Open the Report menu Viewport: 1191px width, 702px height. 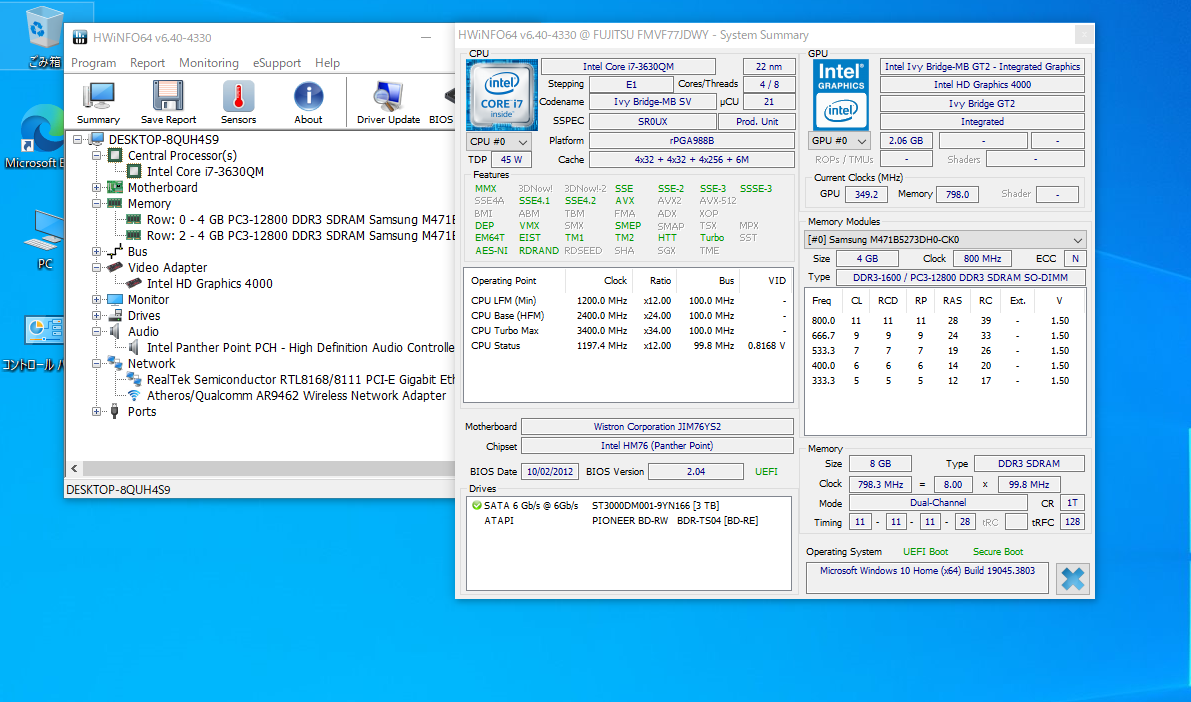point(147,63)
